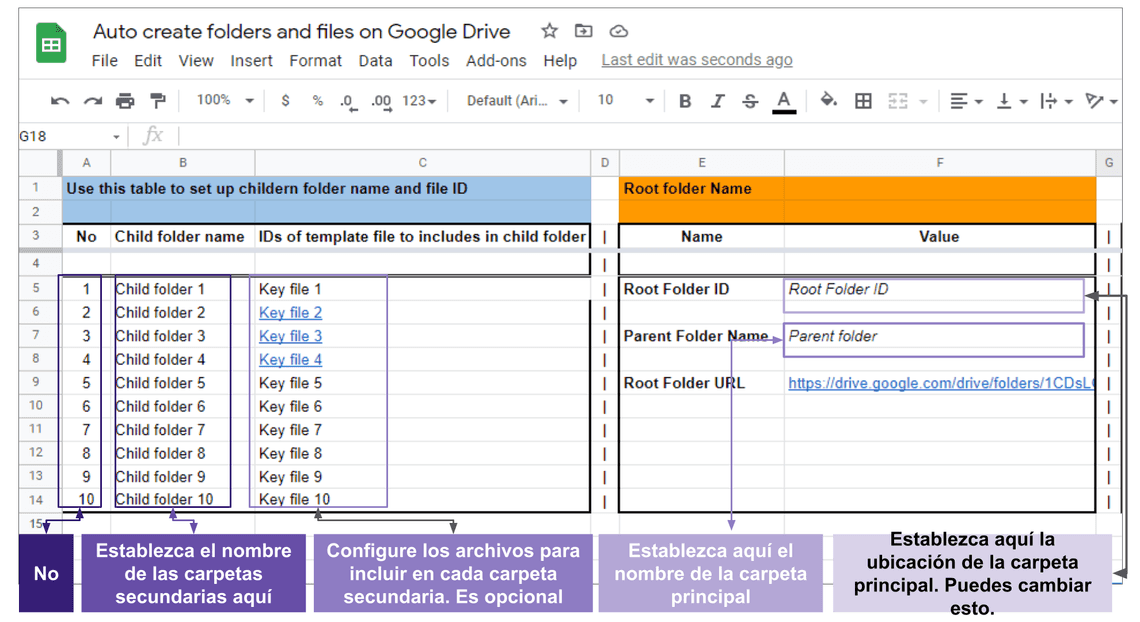
Task: Click the move to folder icon
Action: point(584,31)
